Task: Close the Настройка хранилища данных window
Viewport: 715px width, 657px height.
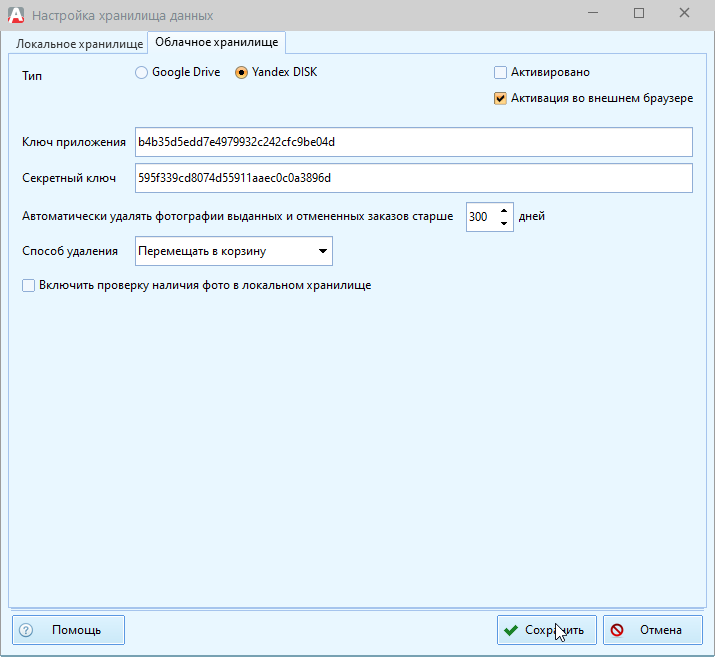Action: [x=684, y=15]
